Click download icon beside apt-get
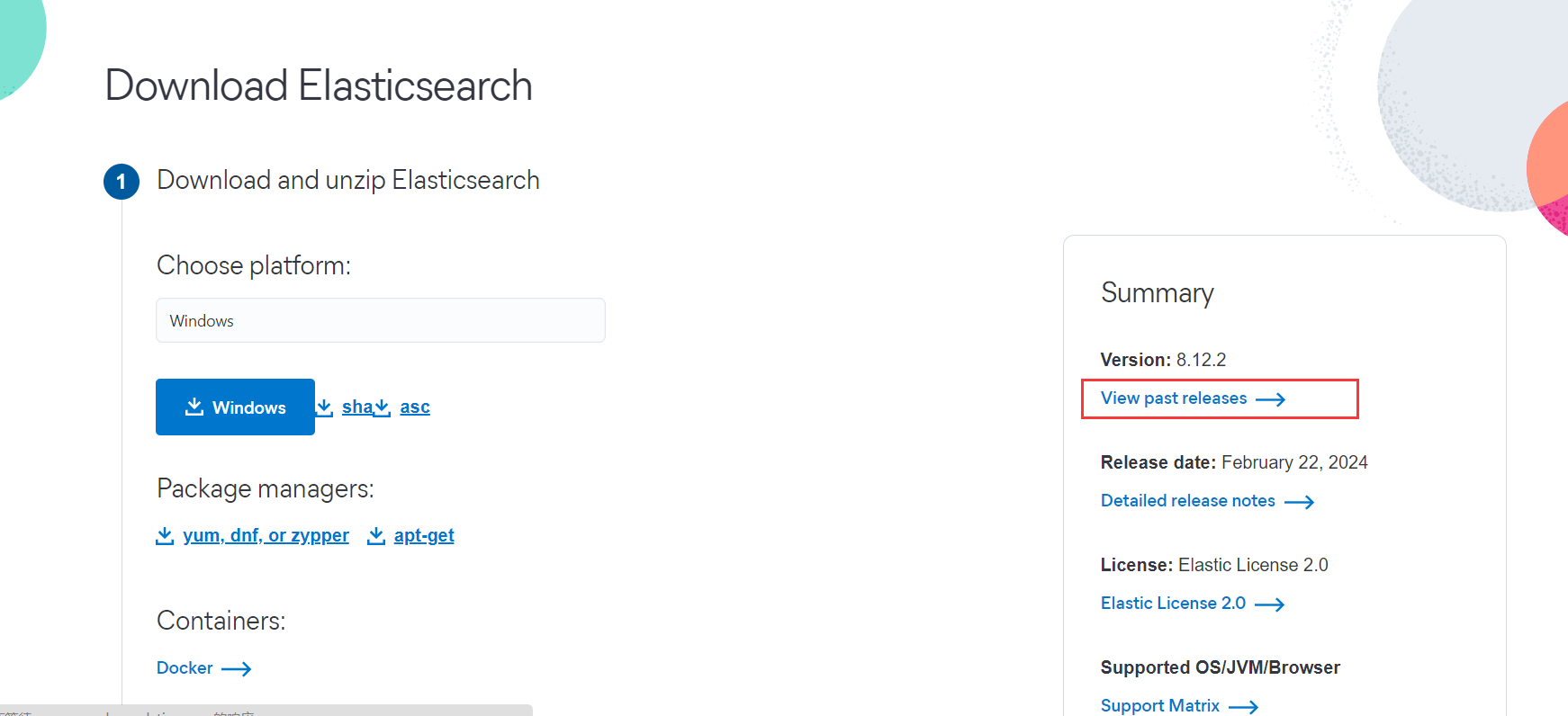This screenshot has width=1568, height=716. [x=376, y=536]
